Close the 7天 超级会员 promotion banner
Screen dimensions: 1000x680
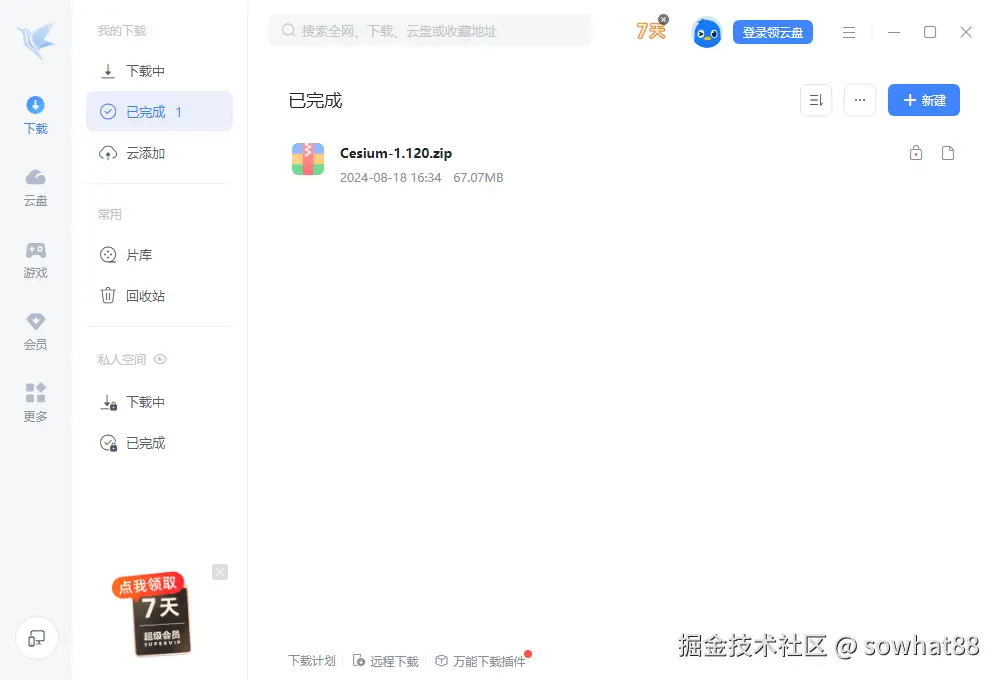pyautogui.click(x=220, y=572)
